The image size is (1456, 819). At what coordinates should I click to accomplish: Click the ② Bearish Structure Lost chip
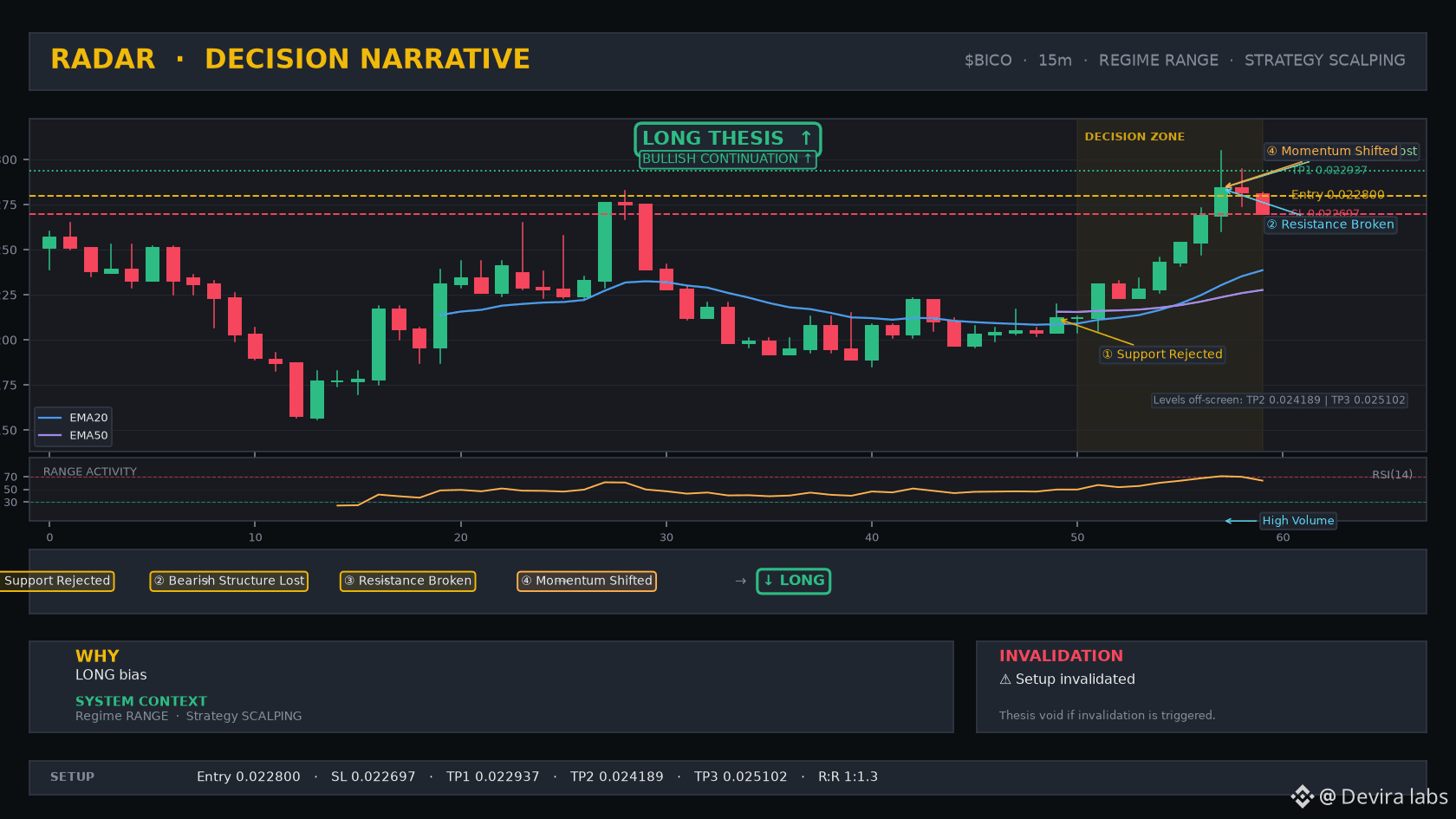(x=229, y=581)
